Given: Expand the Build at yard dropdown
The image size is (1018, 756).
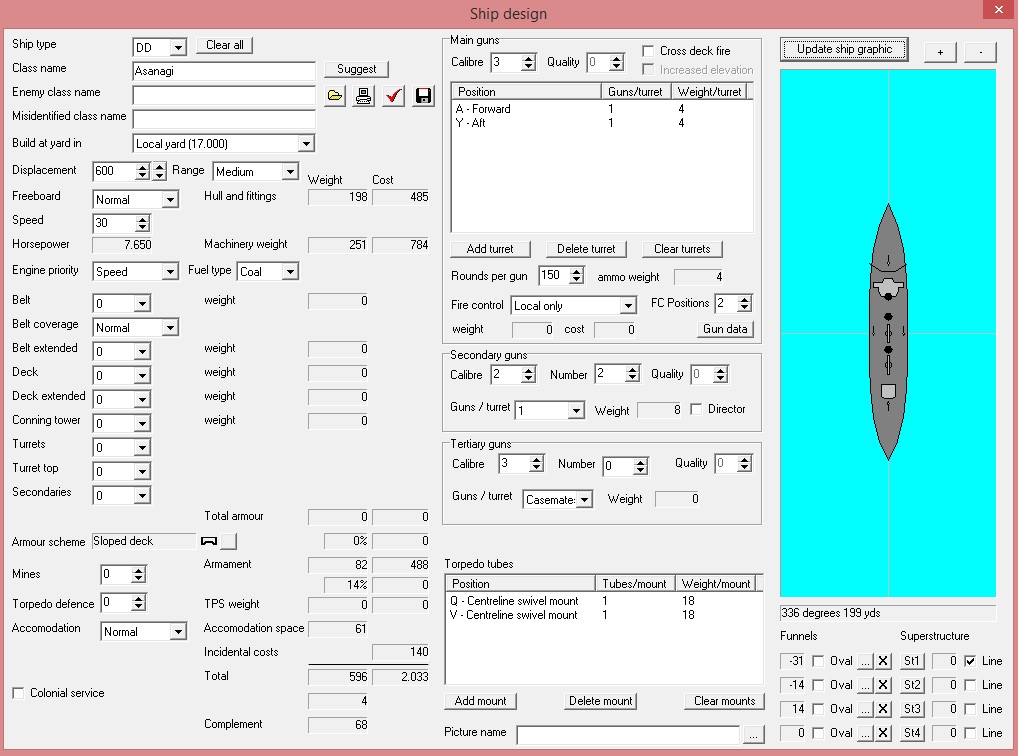Looking at the screenshot, I should pos(306,144).
